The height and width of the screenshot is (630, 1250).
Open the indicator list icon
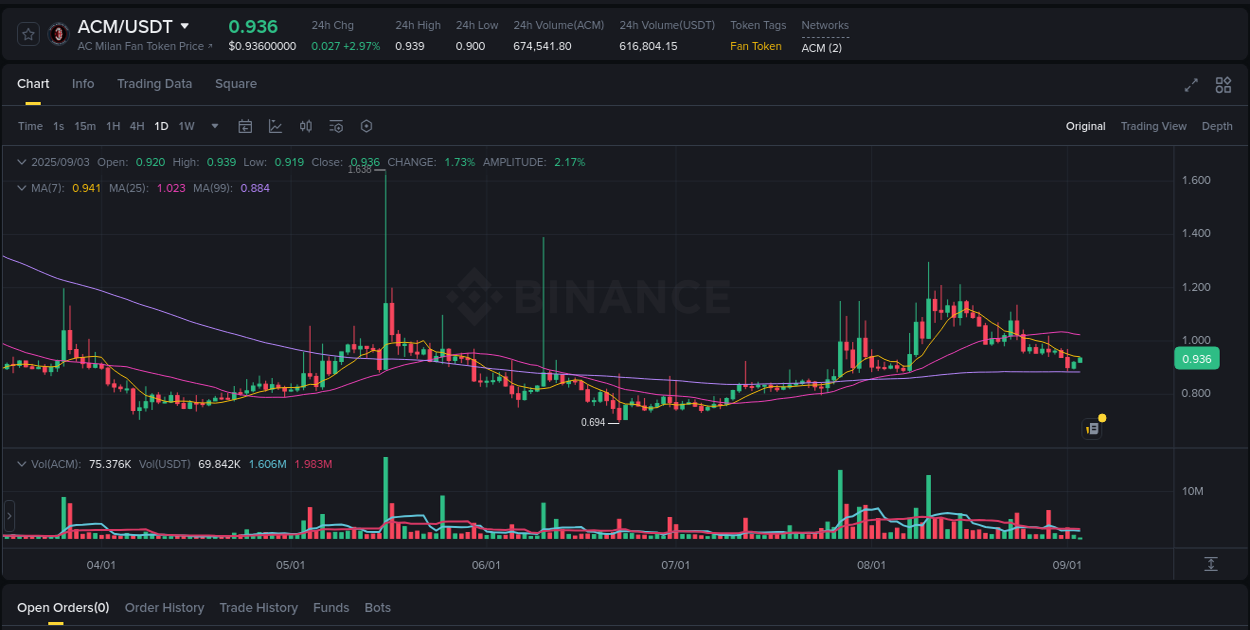click(336, 126)
